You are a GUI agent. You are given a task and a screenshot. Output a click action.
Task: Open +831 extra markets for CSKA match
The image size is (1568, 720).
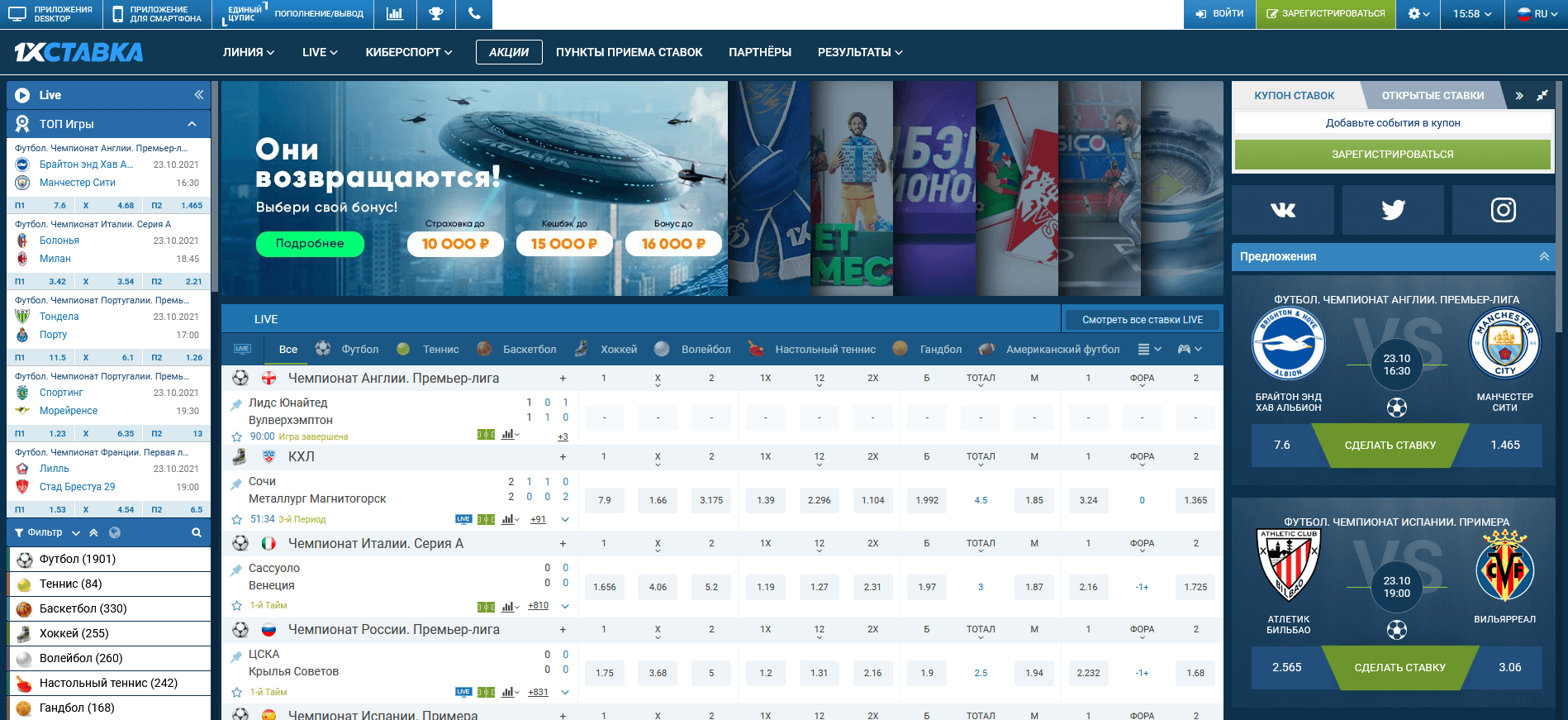tap(538, 692)
